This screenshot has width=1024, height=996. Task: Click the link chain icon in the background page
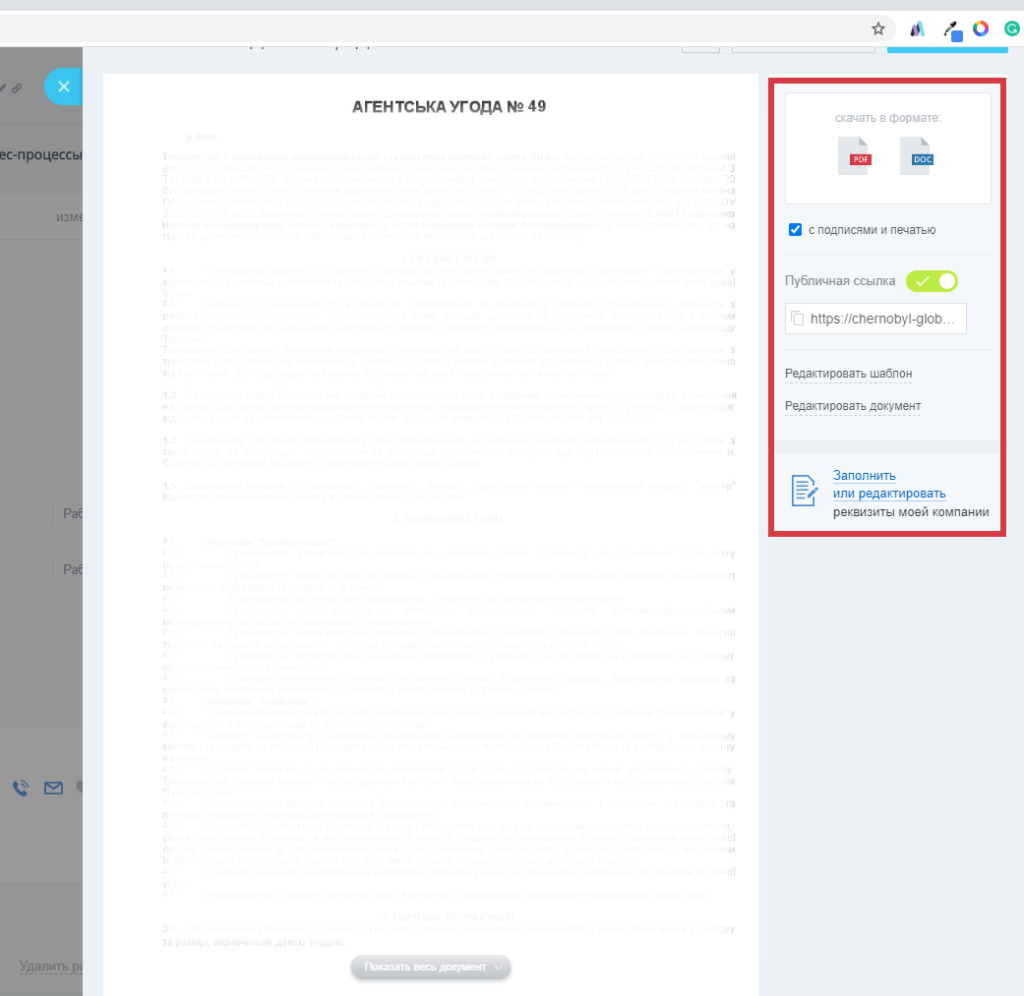click(x=17, y=88)
